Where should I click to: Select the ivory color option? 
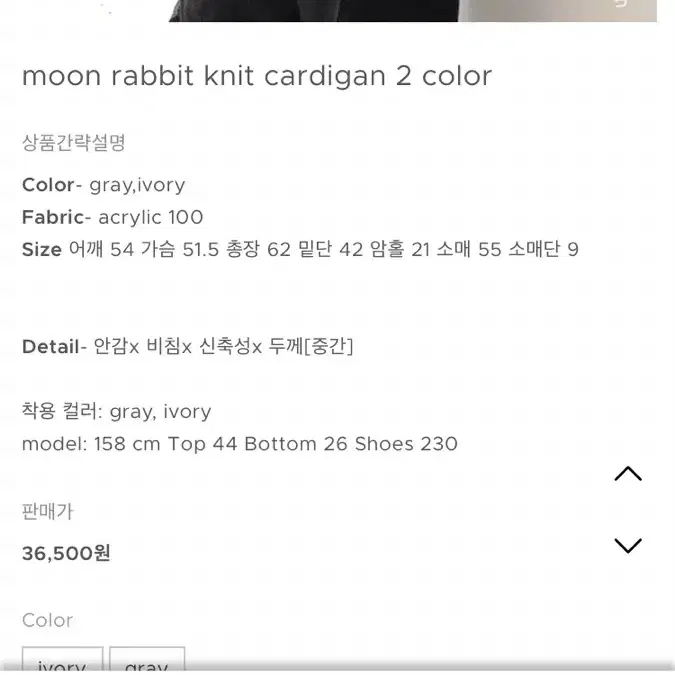point(62,660)
